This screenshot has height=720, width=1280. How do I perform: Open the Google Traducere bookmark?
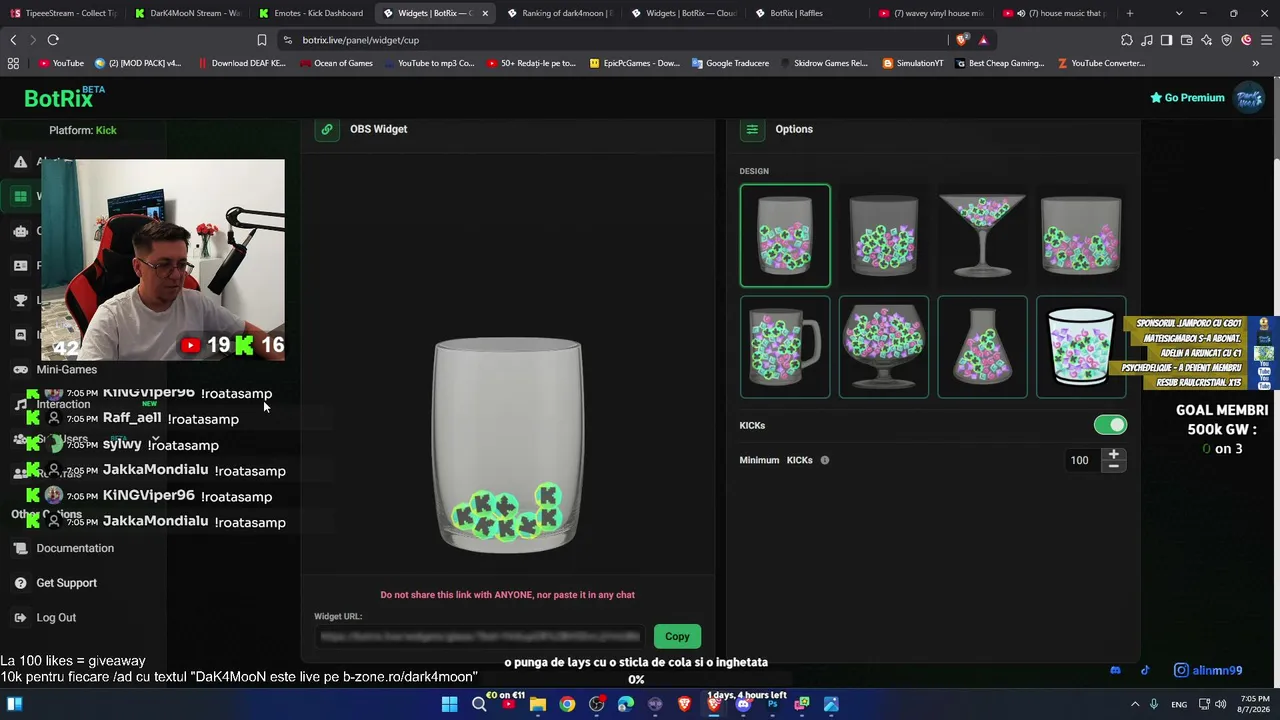[730, 63]
